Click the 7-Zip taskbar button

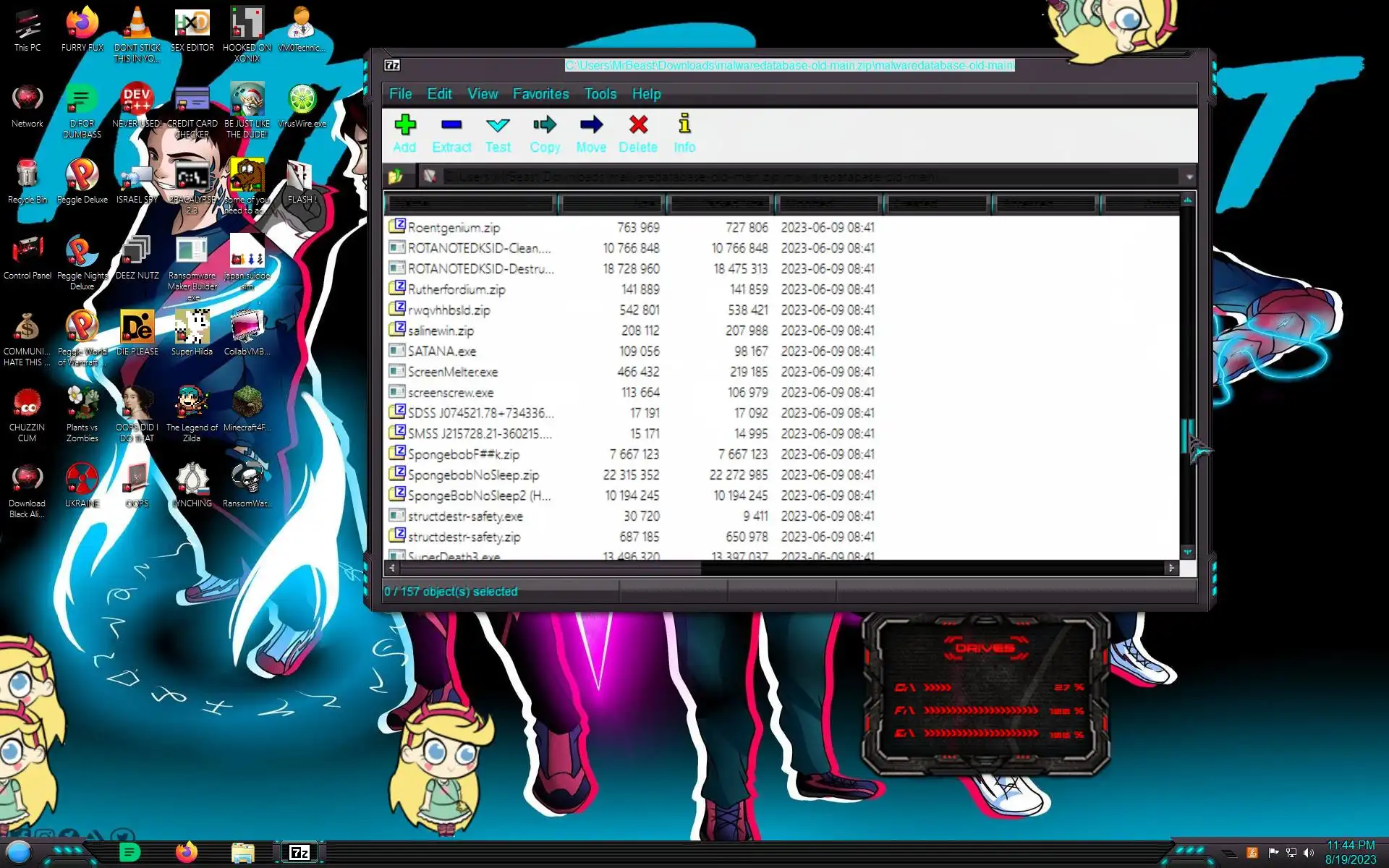click(x=300, y=853)
